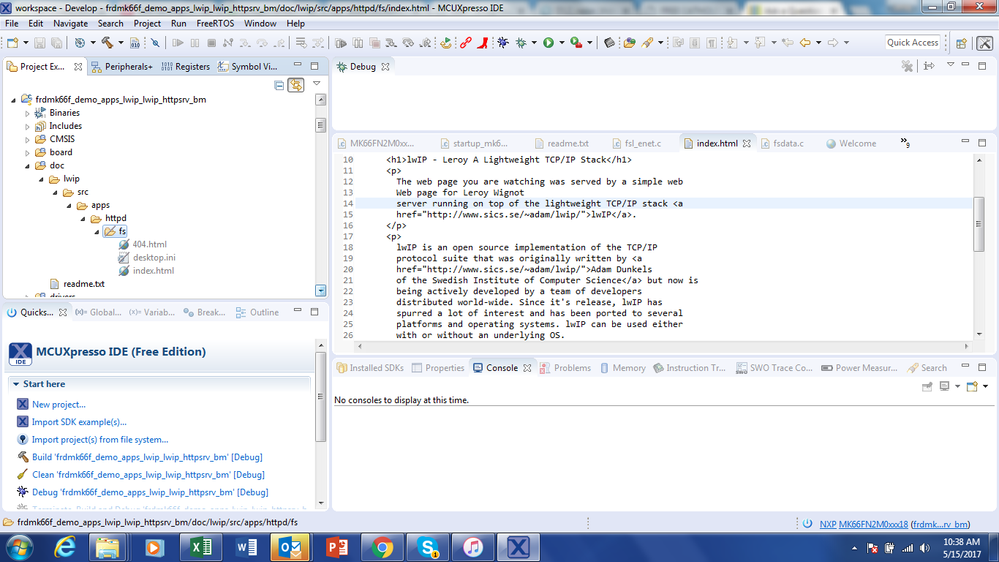
Task: Click the yellow Back arrow toolbar icon
Action: pyautogui.click(x=805, y=43)
